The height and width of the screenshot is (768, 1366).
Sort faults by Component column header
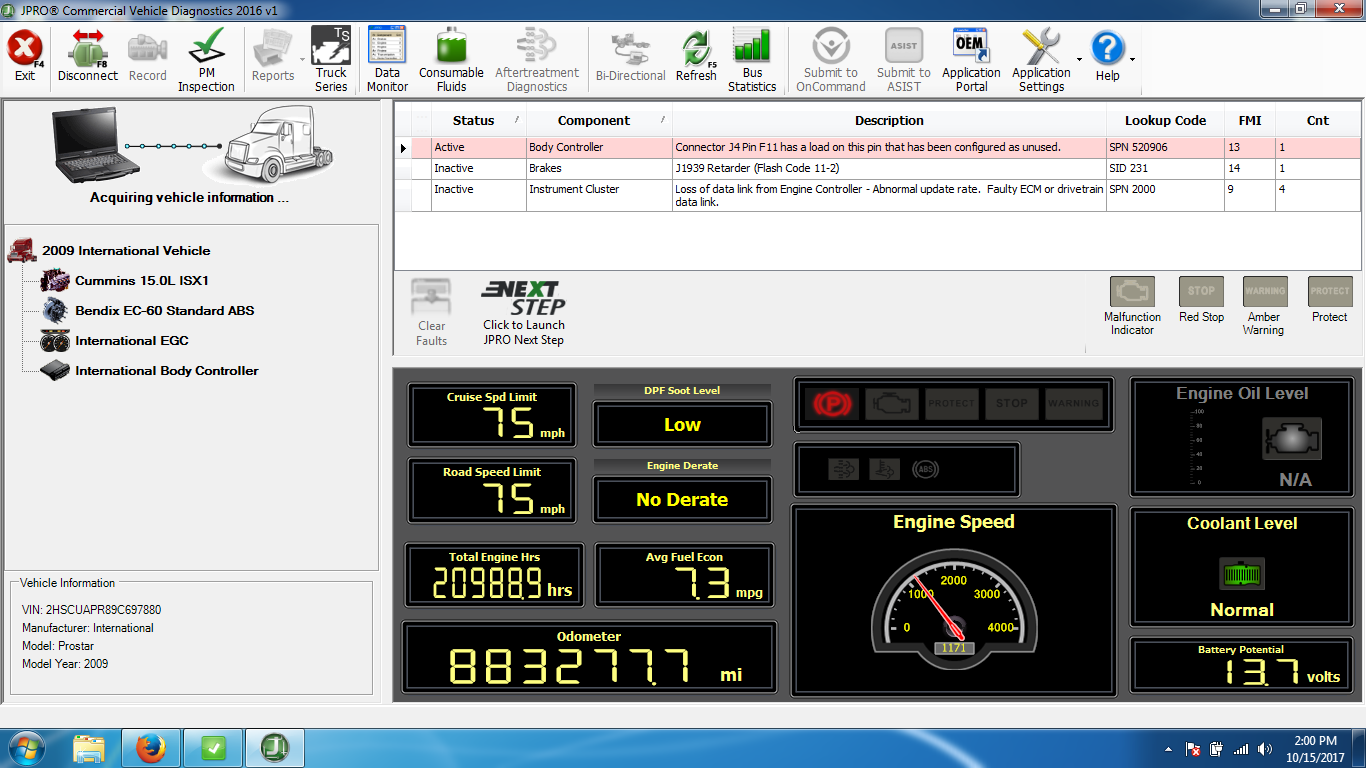(594, 121)
